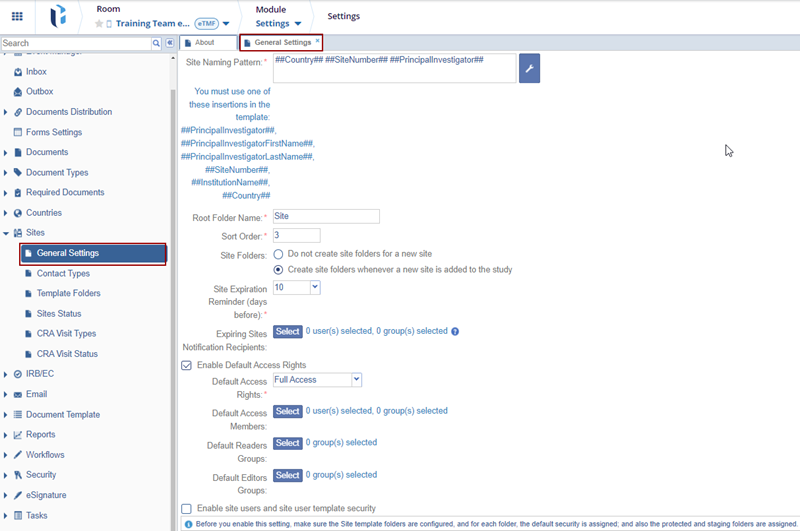800x531 pixels.
Task: Click the Security icon
Action: tap(18, 475)
